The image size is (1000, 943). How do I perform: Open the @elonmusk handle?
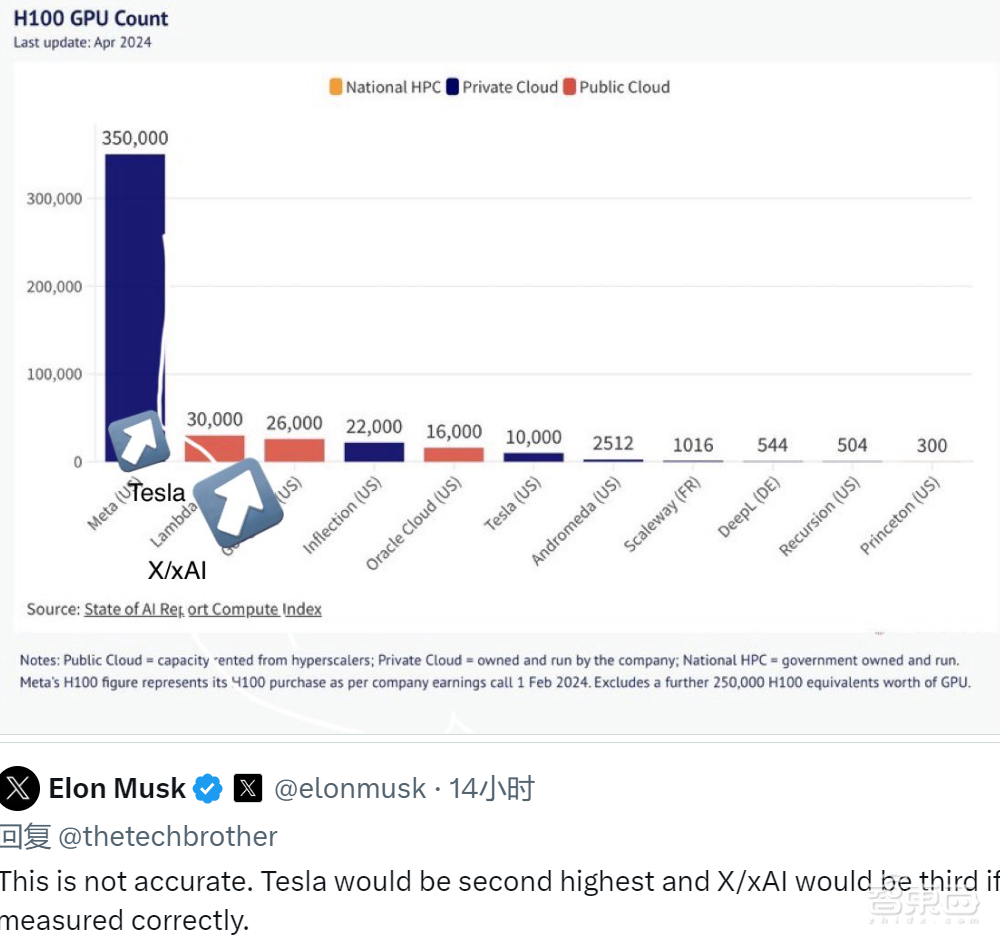350,789
